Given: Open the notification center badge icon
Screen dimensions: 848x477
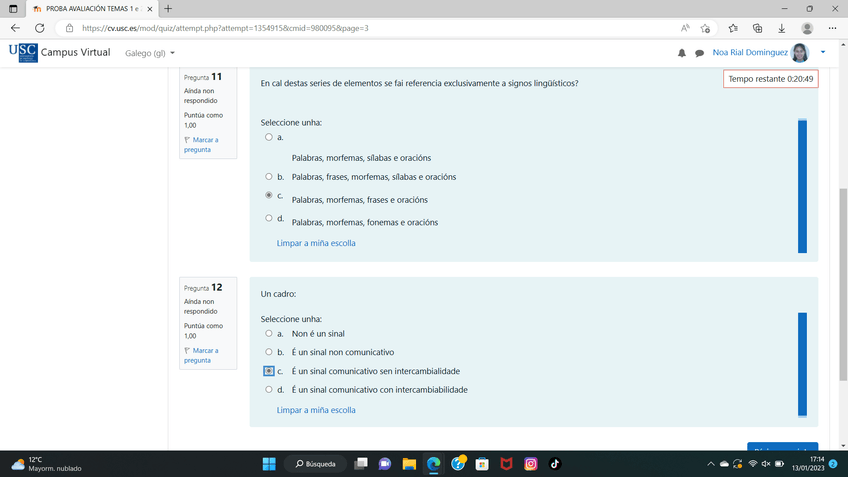Looking at the screenshot, I should coord(833,464).
